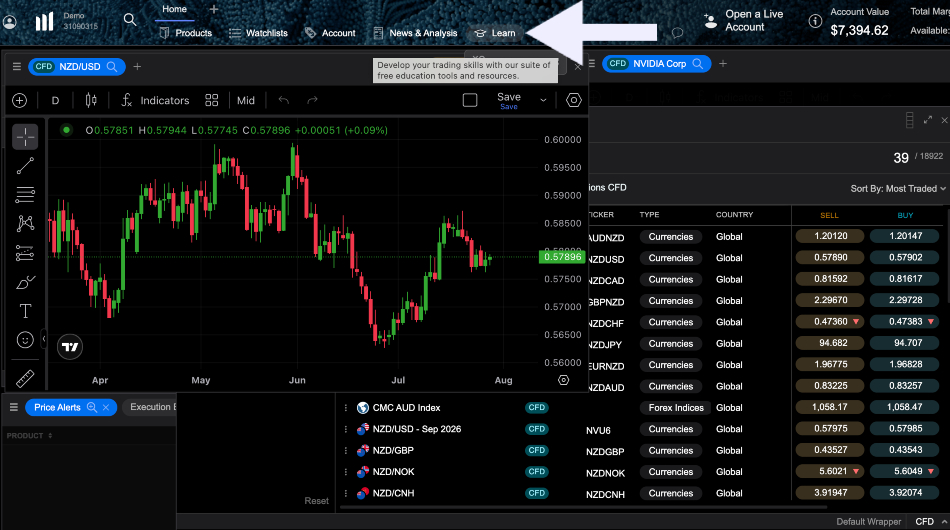Toggle chart fullscreen square icon

(x=470, y=101)
